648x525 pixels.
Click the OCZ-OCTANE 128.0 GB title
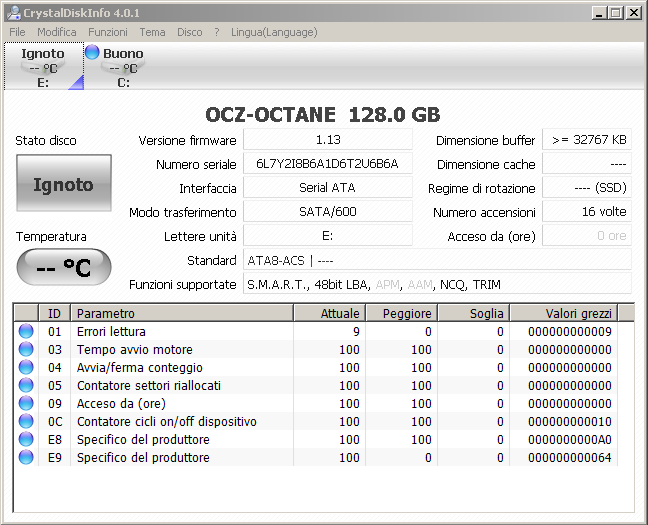323,115
